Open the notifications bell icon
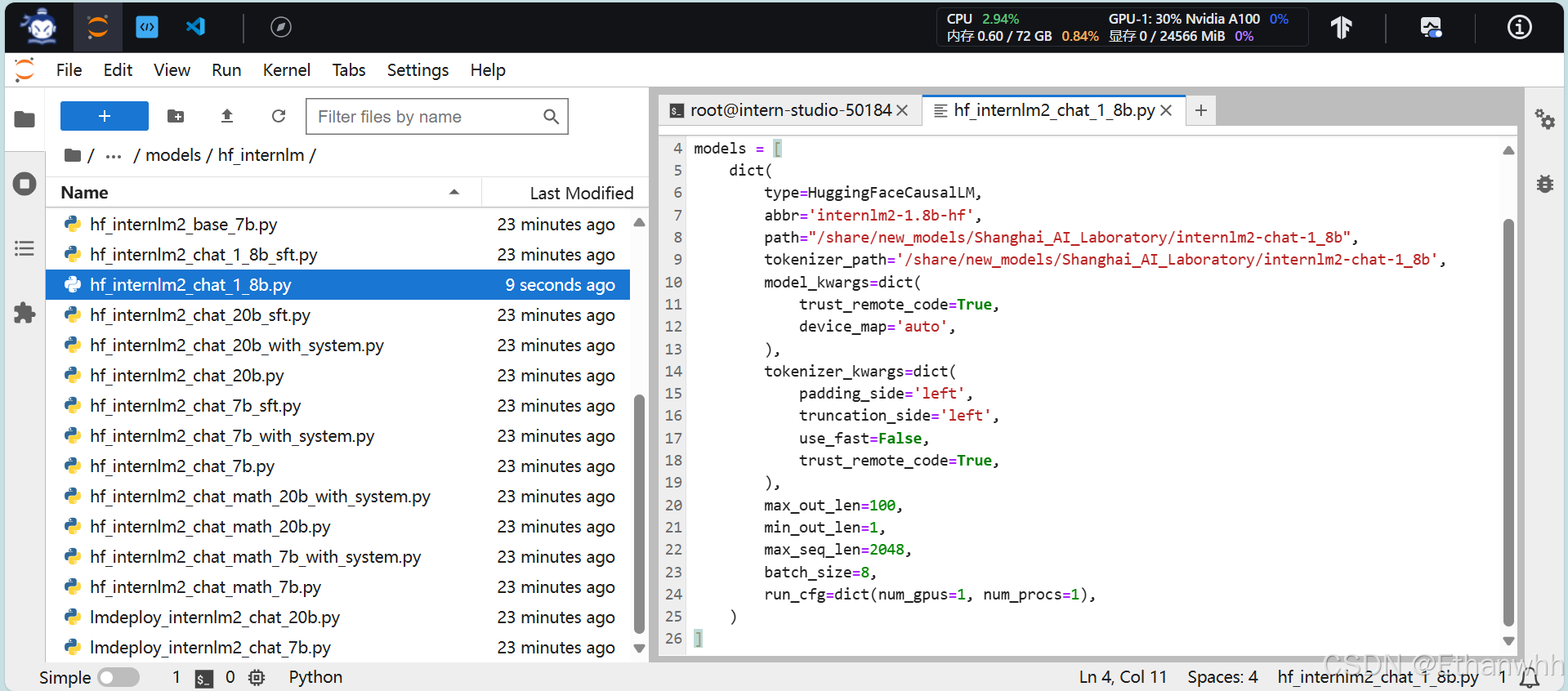Screen dimensions: 1568x691 (x=1530, y=678)
